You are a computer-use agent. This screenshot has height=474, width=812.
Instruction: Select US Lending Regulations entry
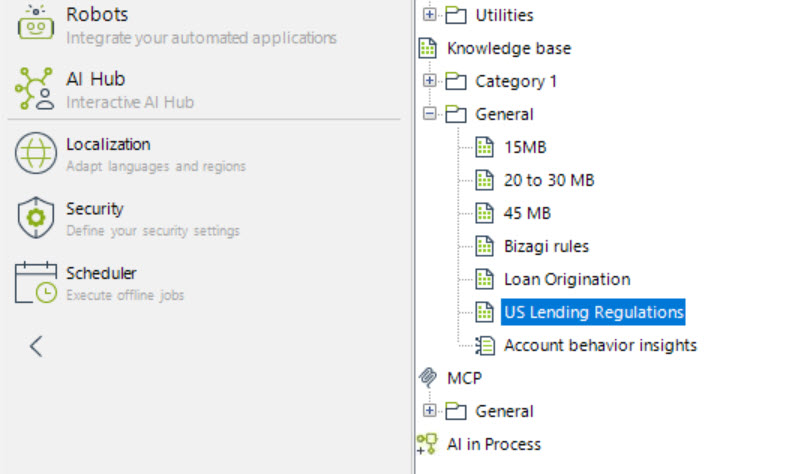point(593,312)
